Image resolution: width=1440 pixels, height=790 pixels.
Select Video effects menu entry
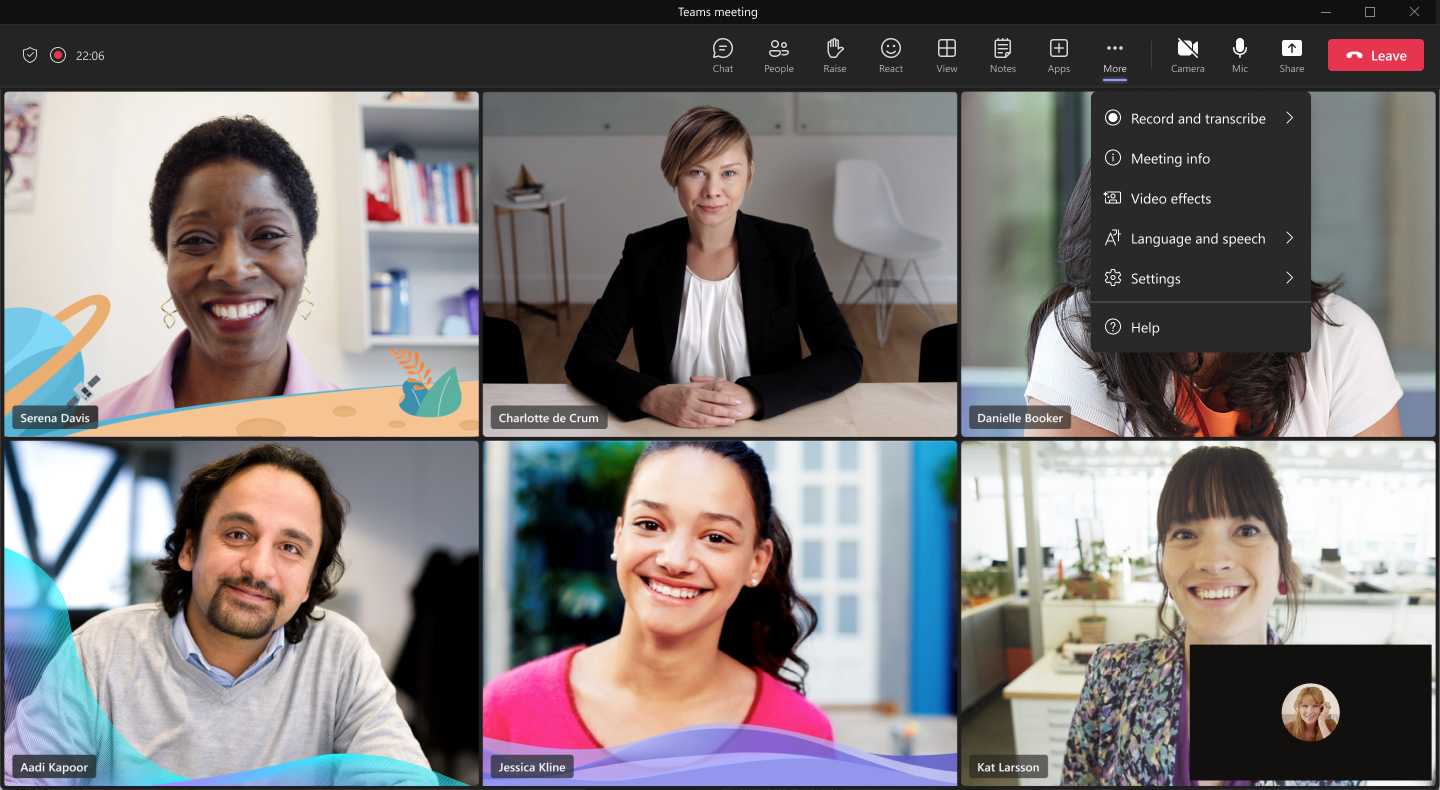coord(1200,198)
